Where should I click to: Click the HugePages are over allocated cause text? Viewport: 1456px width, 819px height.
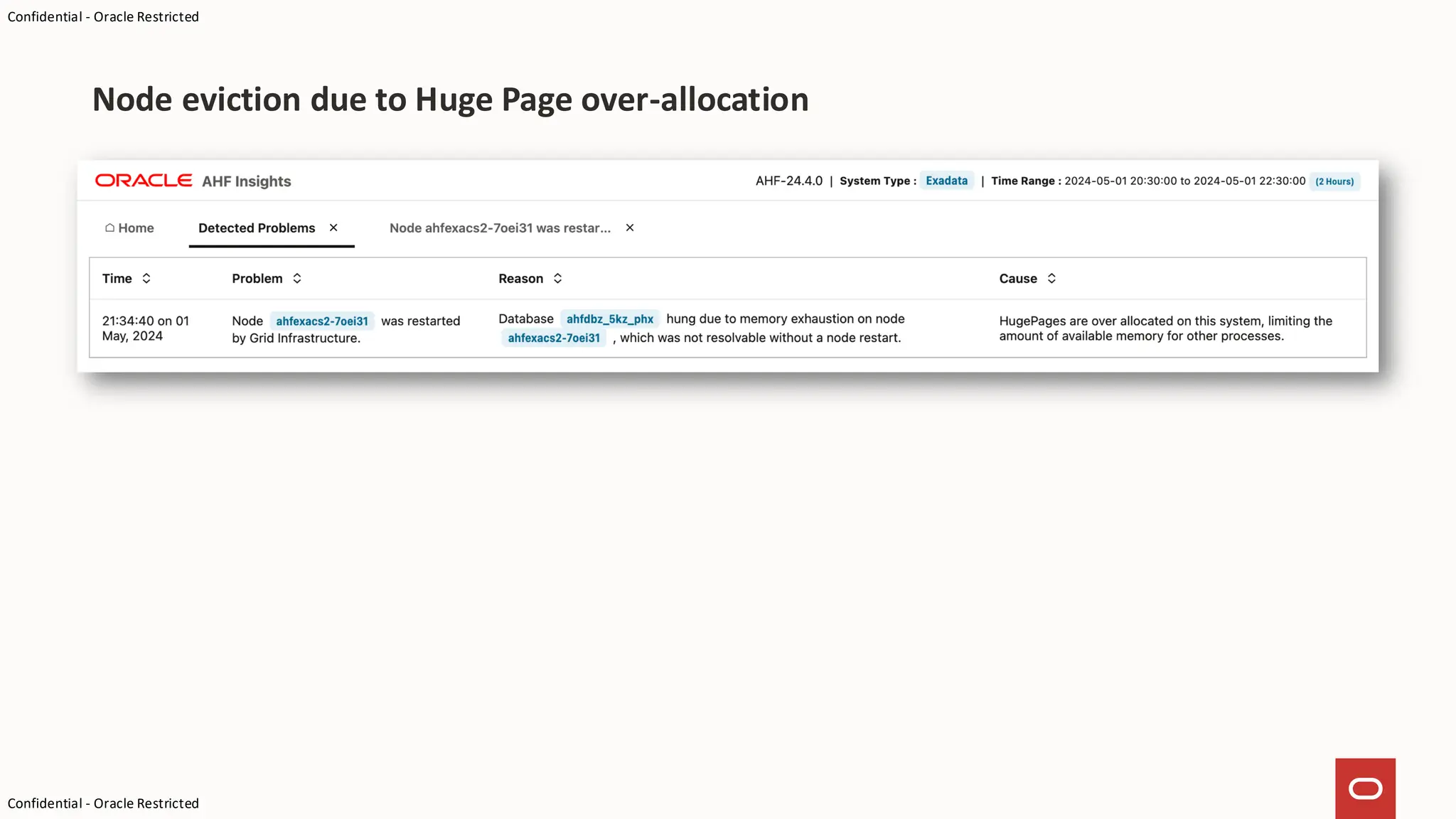(x=1166, y=328)
